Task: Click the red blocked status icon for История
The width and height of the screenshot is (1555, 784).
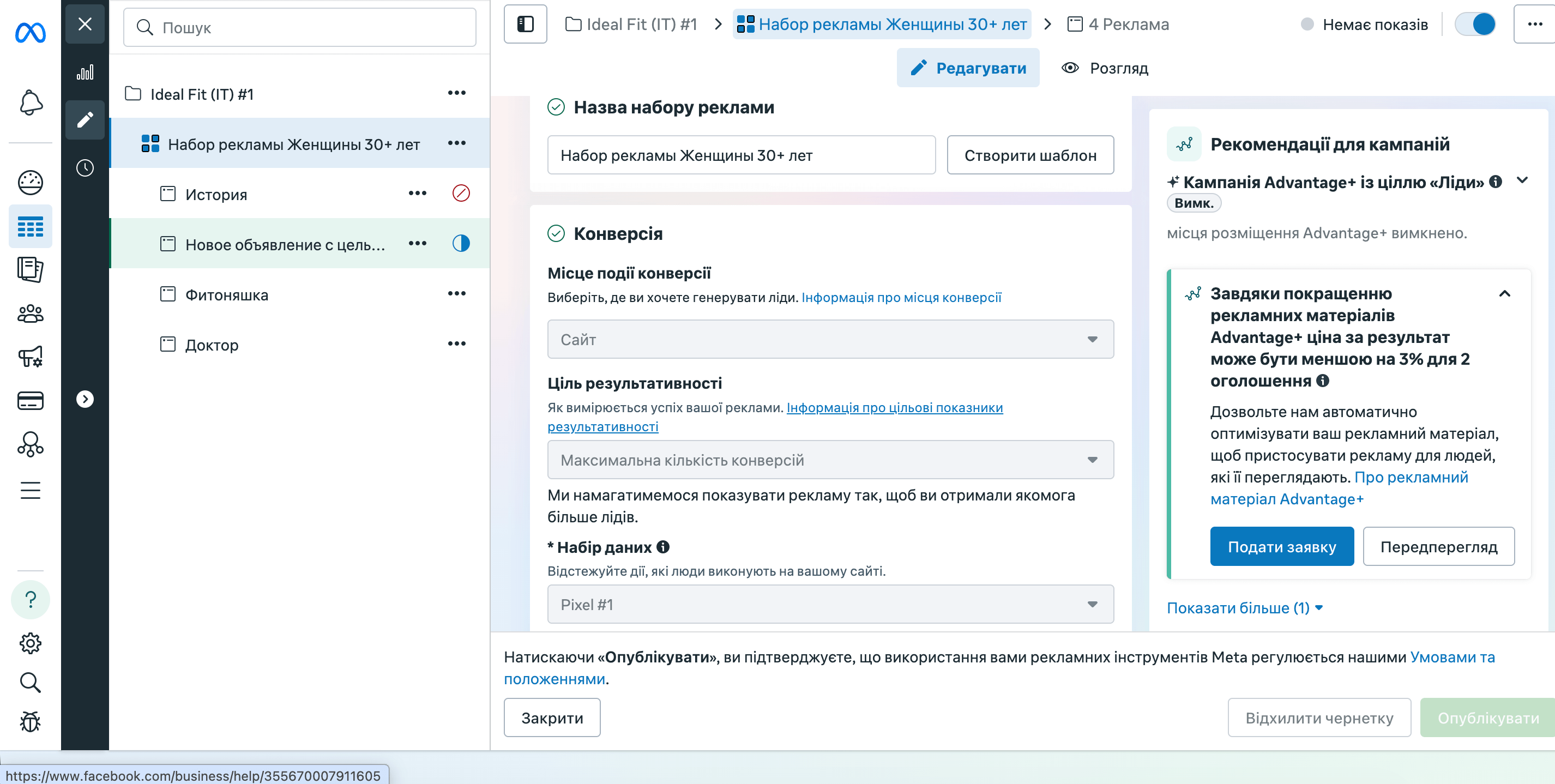Action: coord(461,193)
